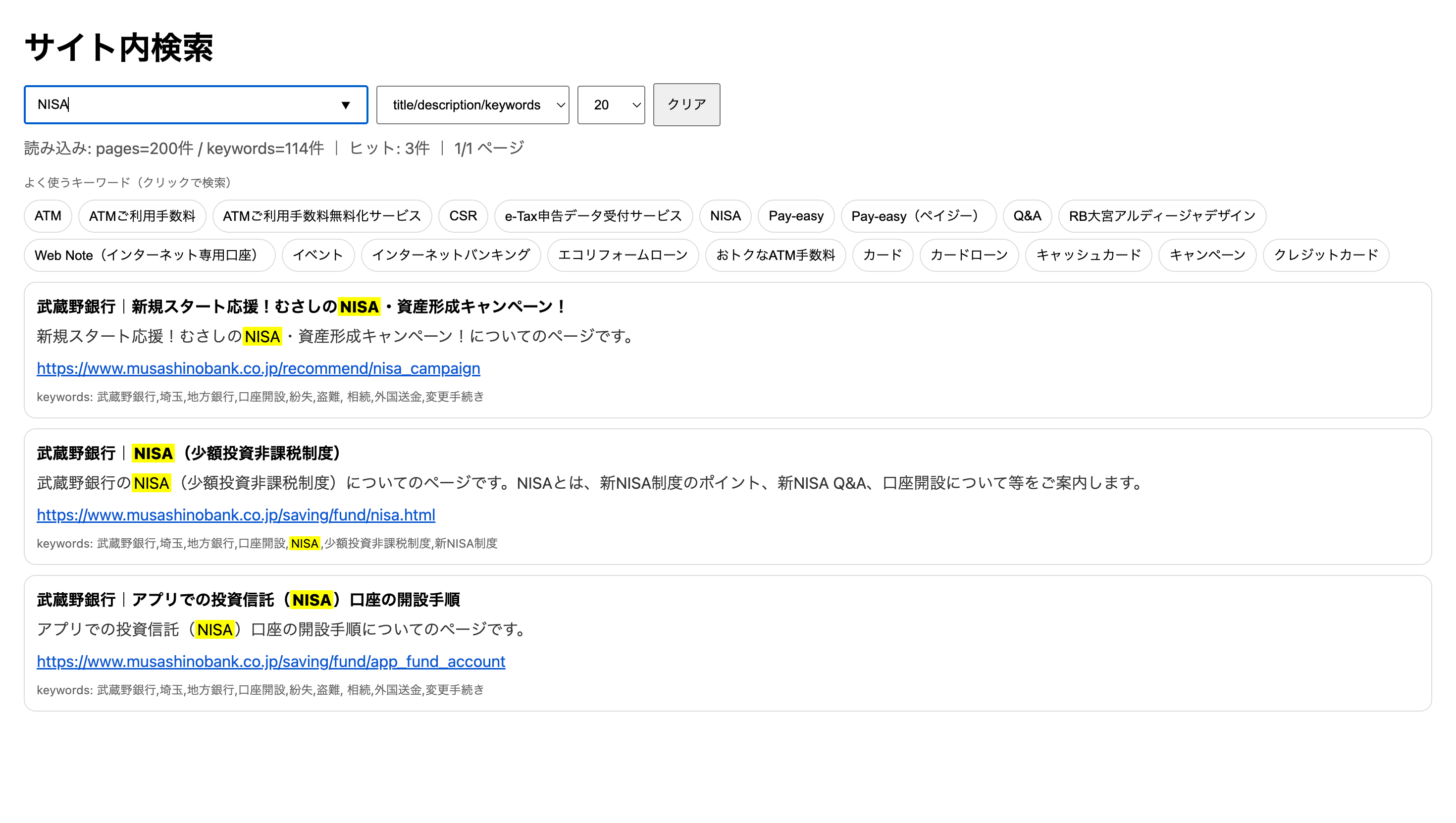Viewport: 1456px width, 823px height.
Task: Select the CSR keyword chip
Action: pyautogui.click(x=463, y=216)
